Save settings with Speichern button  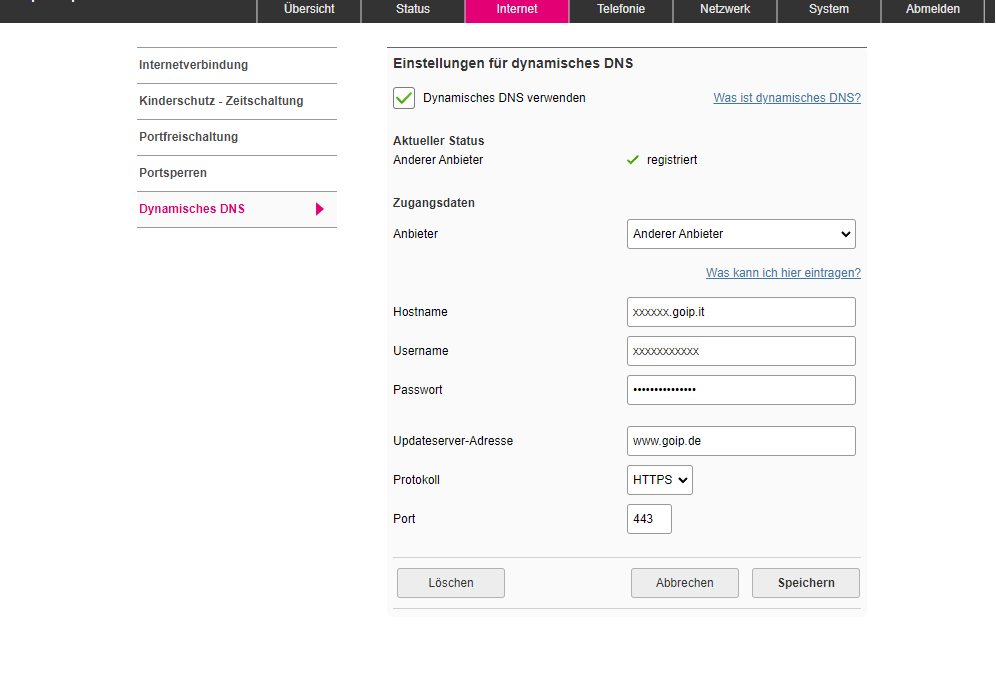806,583
